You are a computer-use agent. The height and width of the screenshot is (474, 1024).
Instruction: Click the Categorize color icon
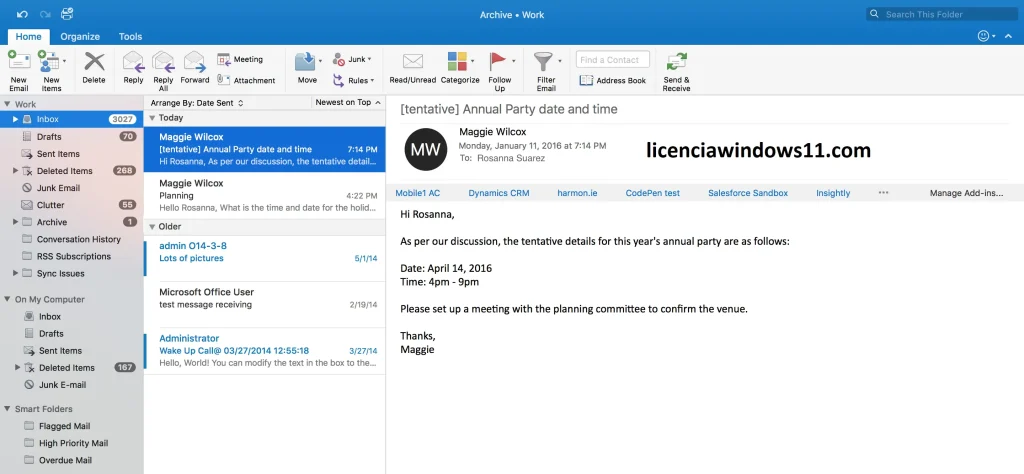point(457,62)
